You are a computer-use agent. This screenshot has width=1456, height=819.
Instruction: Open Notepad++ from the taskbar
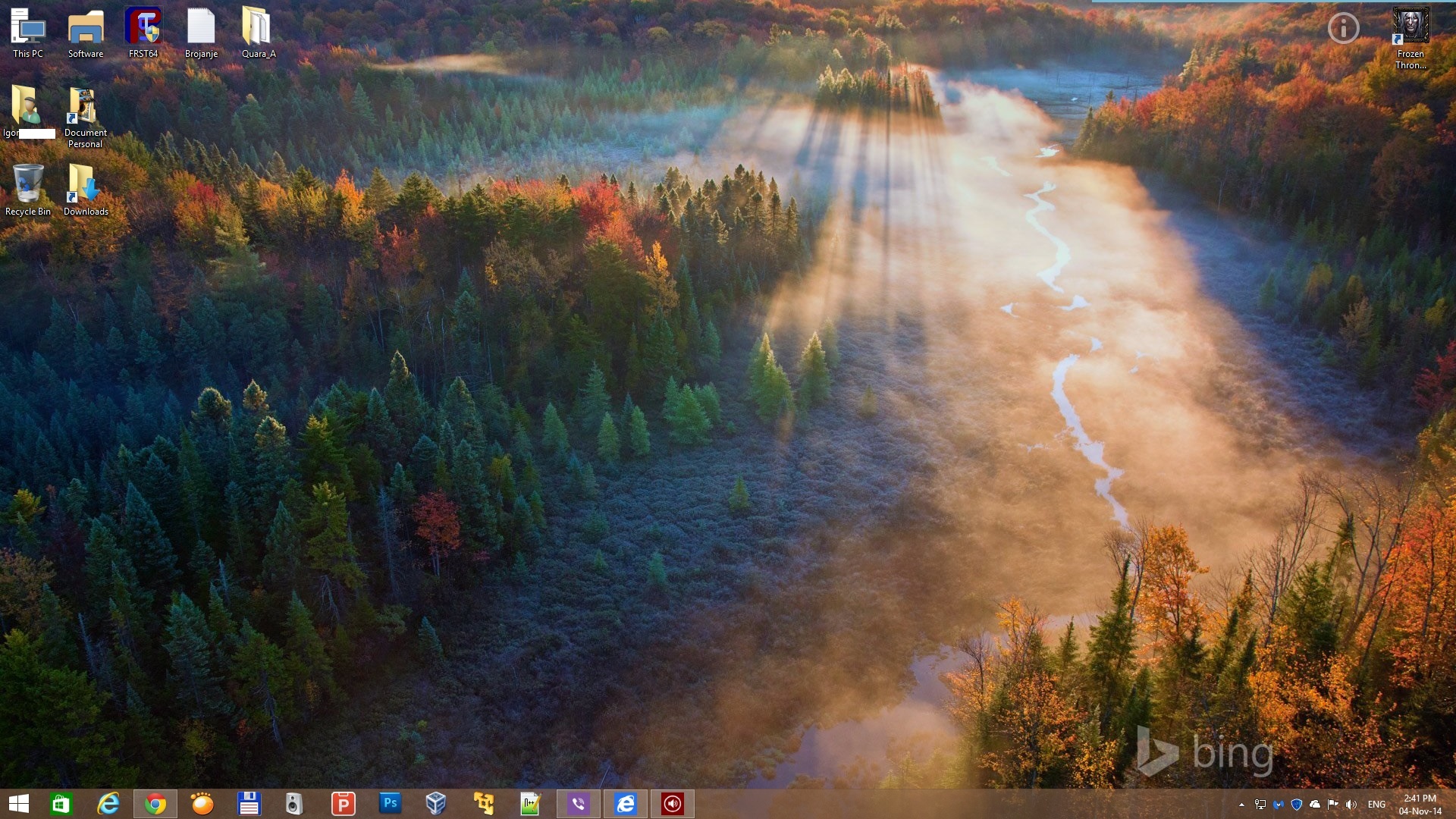530,803
